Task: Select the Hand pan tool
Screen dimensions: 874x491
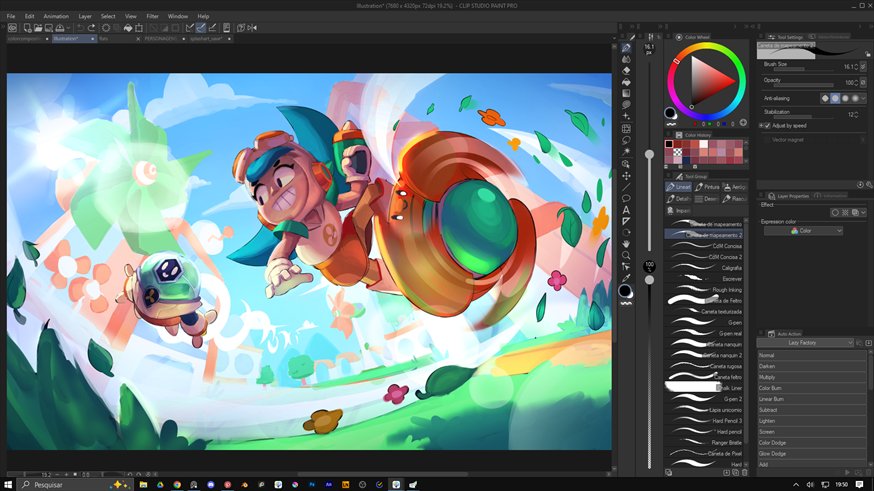Action: (626, 244)
